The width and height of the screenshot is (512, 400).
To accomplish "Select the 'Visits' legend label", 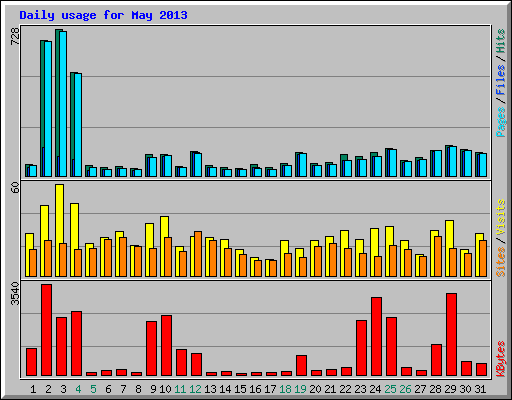I will pyautogui.click(x=500, y=217).
